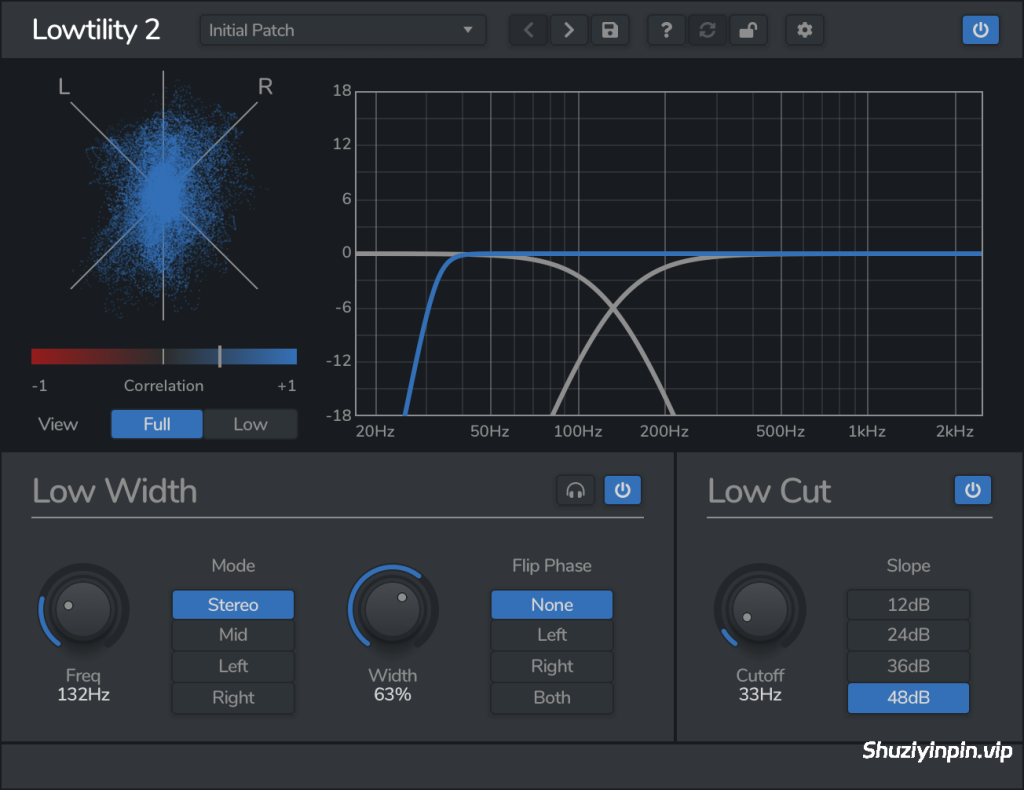
Task: Solo Low Width band with headphones icon
Action: (575, 490)
